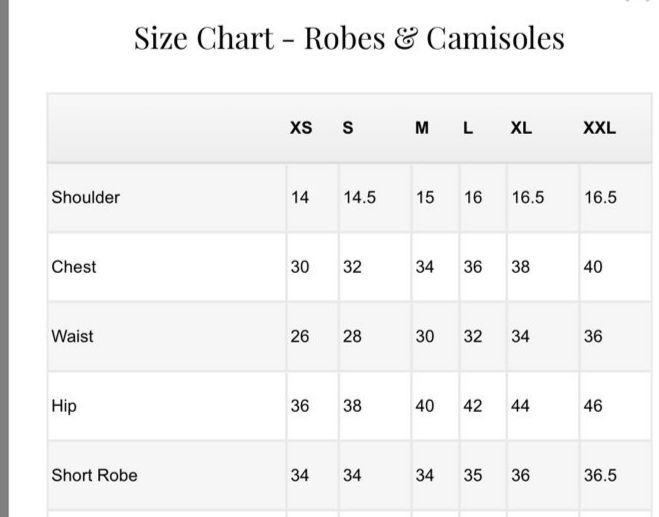The width and height of the screenshot is (659, 517).
Task: Click the Chest row label
Action: [74, 267]
